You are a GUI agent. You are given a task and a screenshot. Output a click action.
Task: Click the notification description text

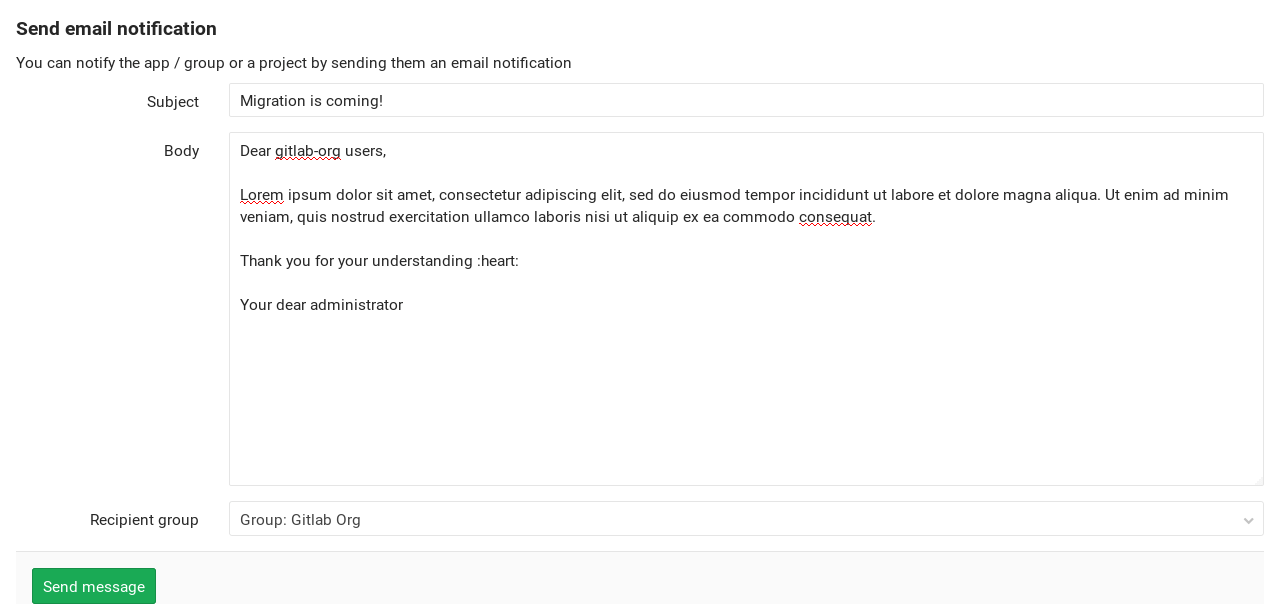tap(293, 63)
